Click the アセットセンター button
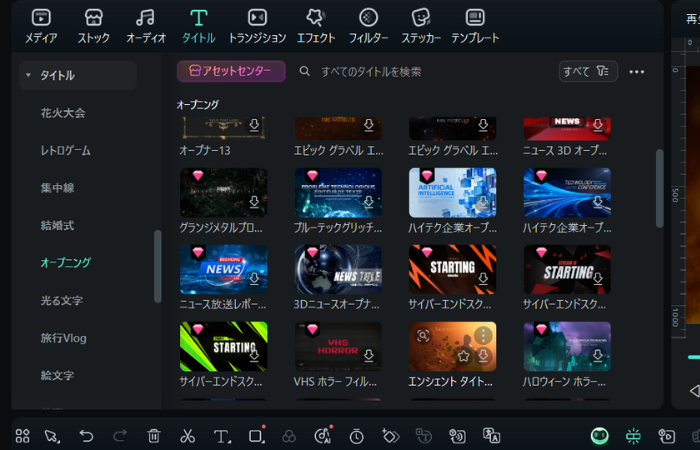Viewport: 700px width, 450px height. (x=231, y=72)
